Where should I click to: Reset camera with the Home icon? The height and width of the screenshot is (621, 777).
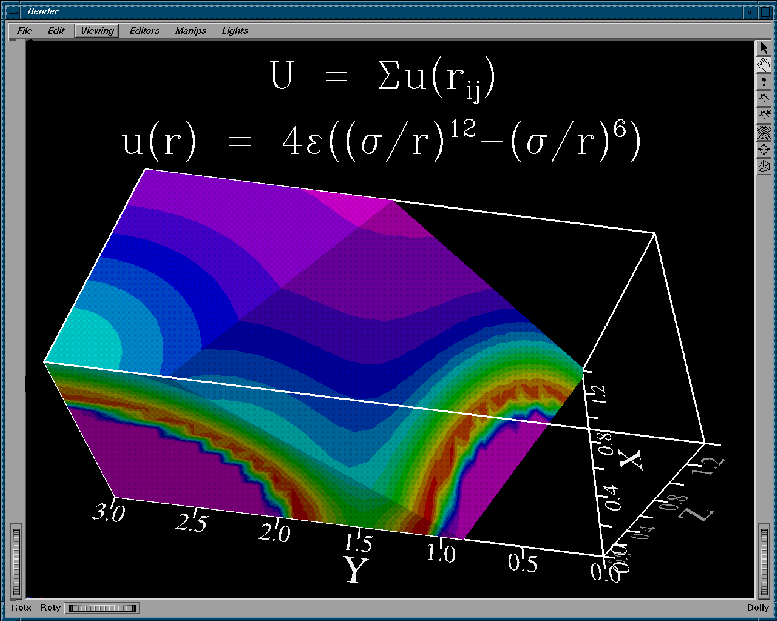pos(764,98)
